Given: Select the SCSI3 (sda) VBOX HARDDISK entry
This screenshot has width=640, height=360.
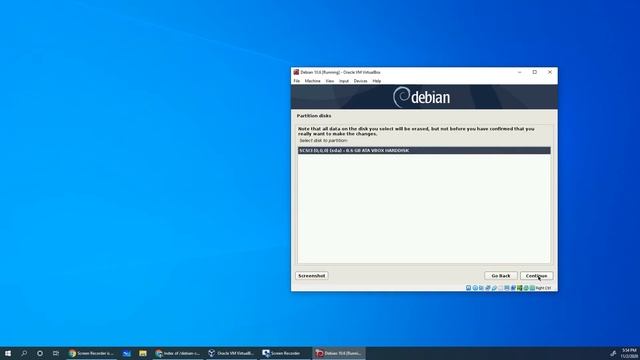Looking at the screenshot, I should click(424, 151).
